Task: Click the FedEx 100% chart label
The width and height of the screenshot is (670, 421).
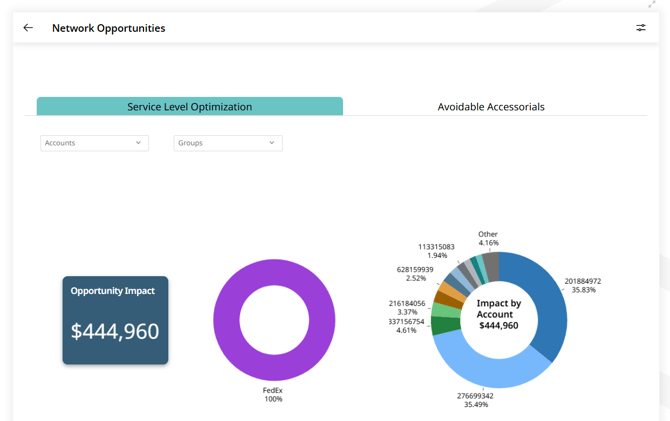Action: pyautogui.click(x=273, y=394)
